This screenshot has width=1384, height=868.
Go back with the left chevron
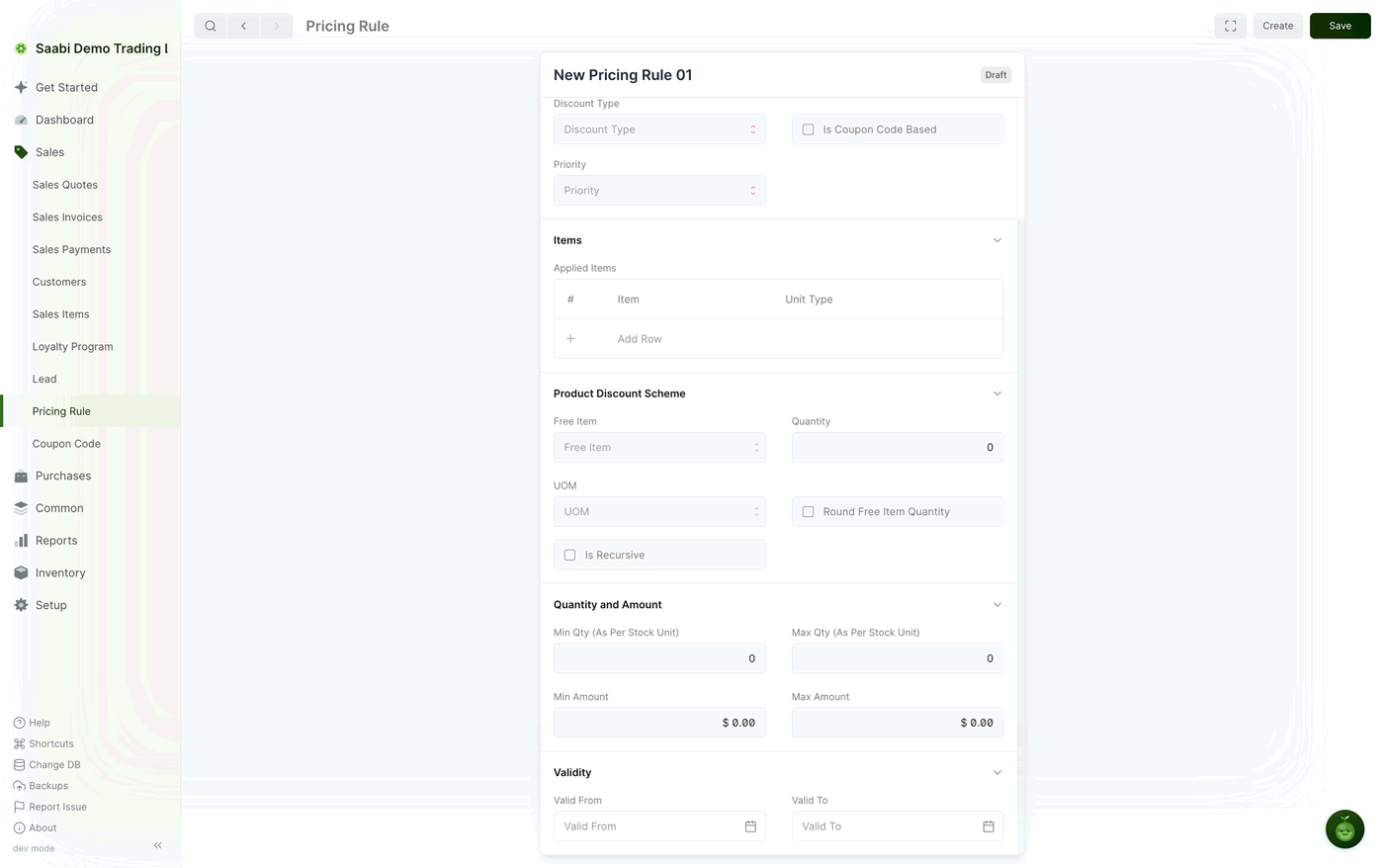click(x=243, y=26)
